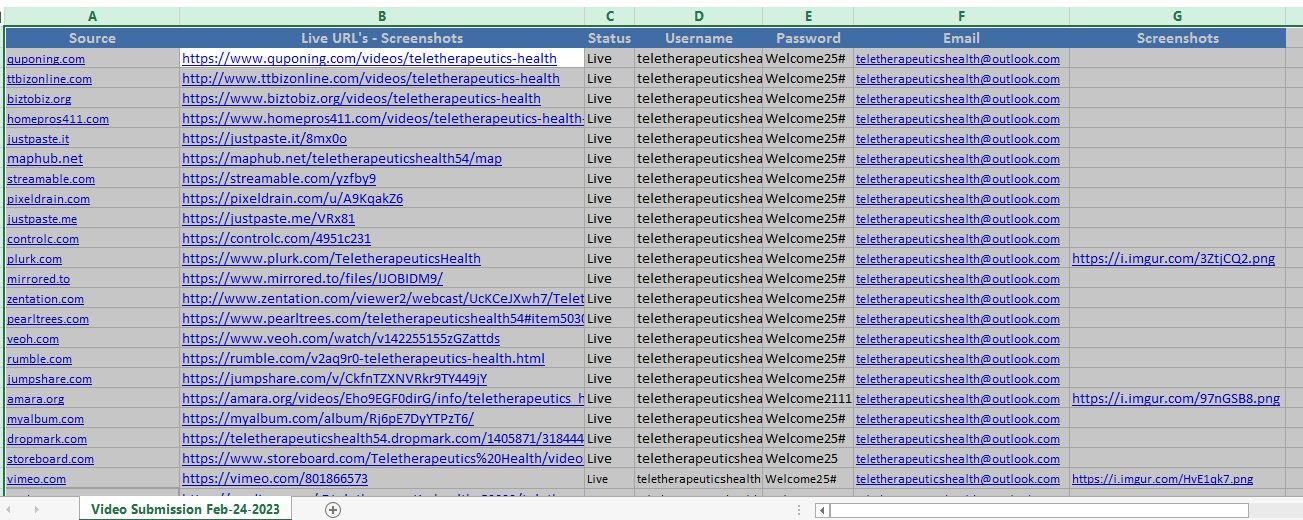Select Welcome2111 password cell for amara.org
This screenshot has width=1303, height=520.
[x=808, y=399]
